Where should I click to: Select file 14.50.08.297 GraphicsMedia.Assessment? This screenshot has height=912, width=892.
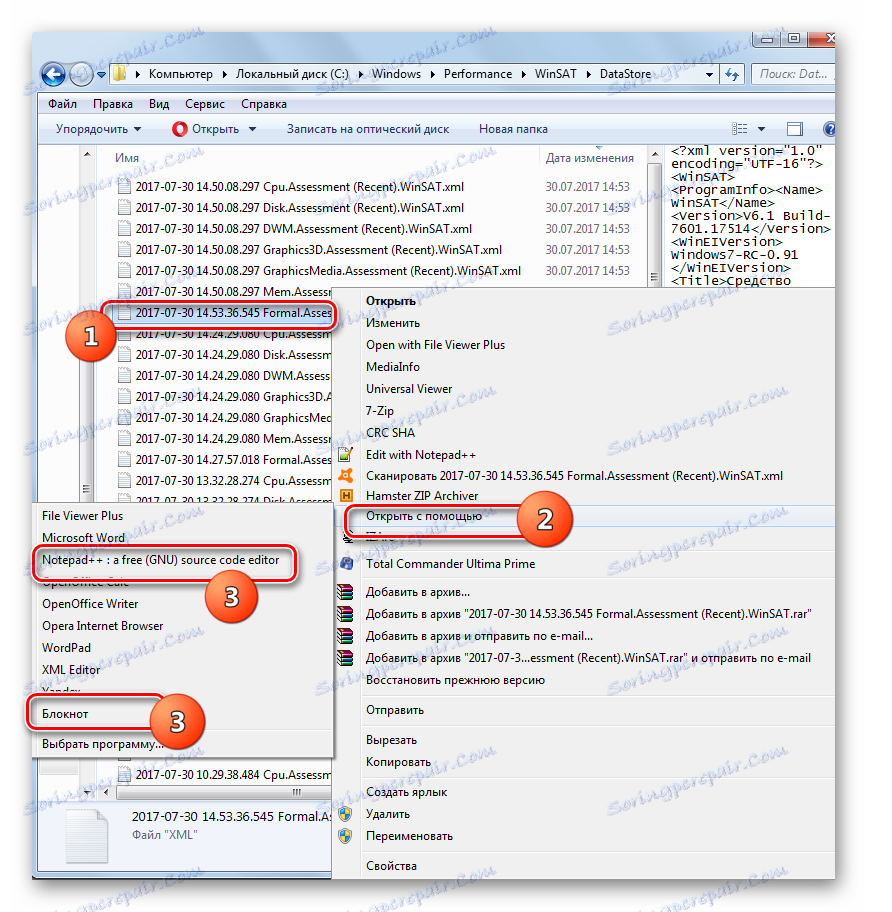[x=328, y=270]
